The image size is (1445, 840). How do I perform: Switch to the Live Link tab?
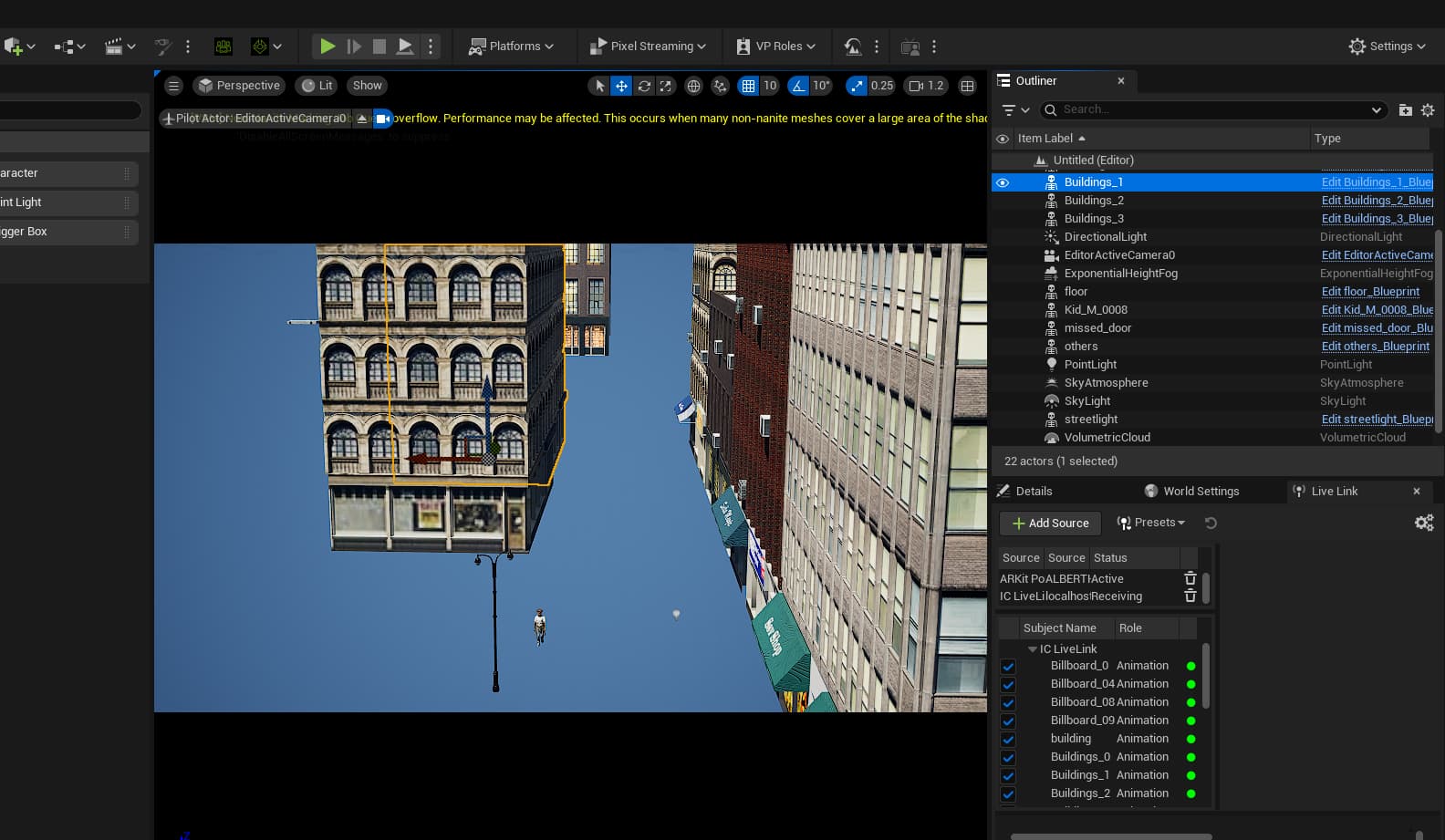[x=1334, y=492]
